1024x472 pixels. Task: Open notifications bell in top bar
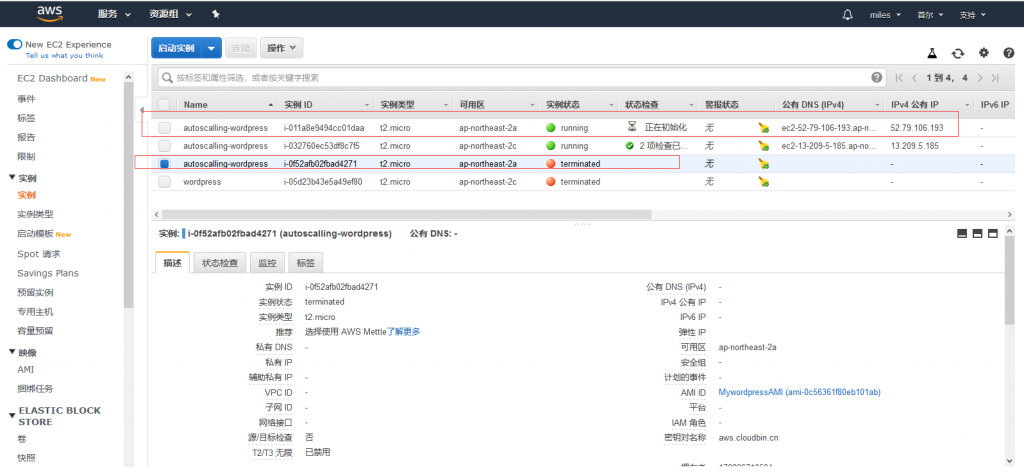848,14
